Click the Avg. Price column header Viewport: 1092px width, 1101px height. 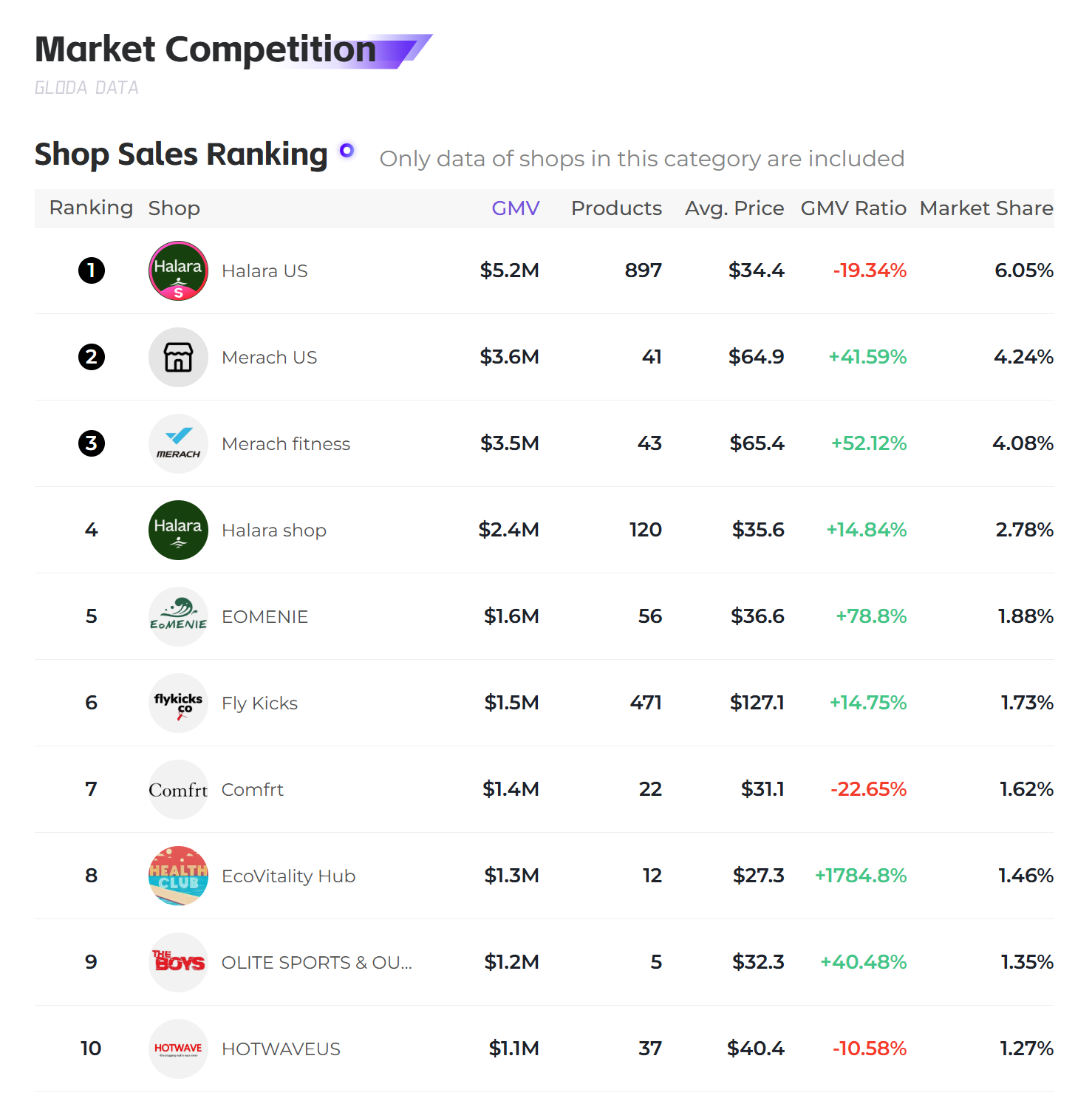734,208
